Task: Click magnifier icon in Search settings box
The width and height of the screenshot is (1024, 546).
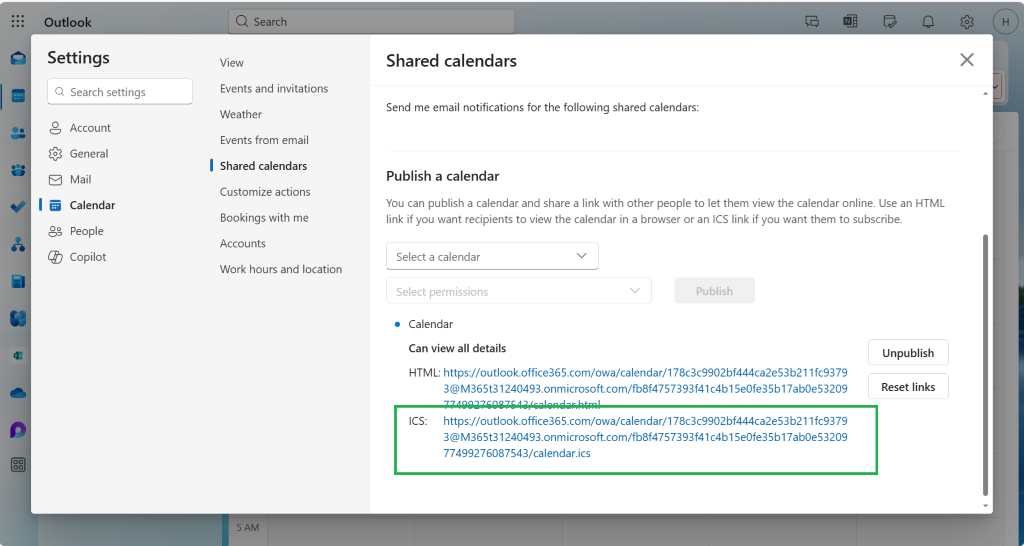Action: 59,92
